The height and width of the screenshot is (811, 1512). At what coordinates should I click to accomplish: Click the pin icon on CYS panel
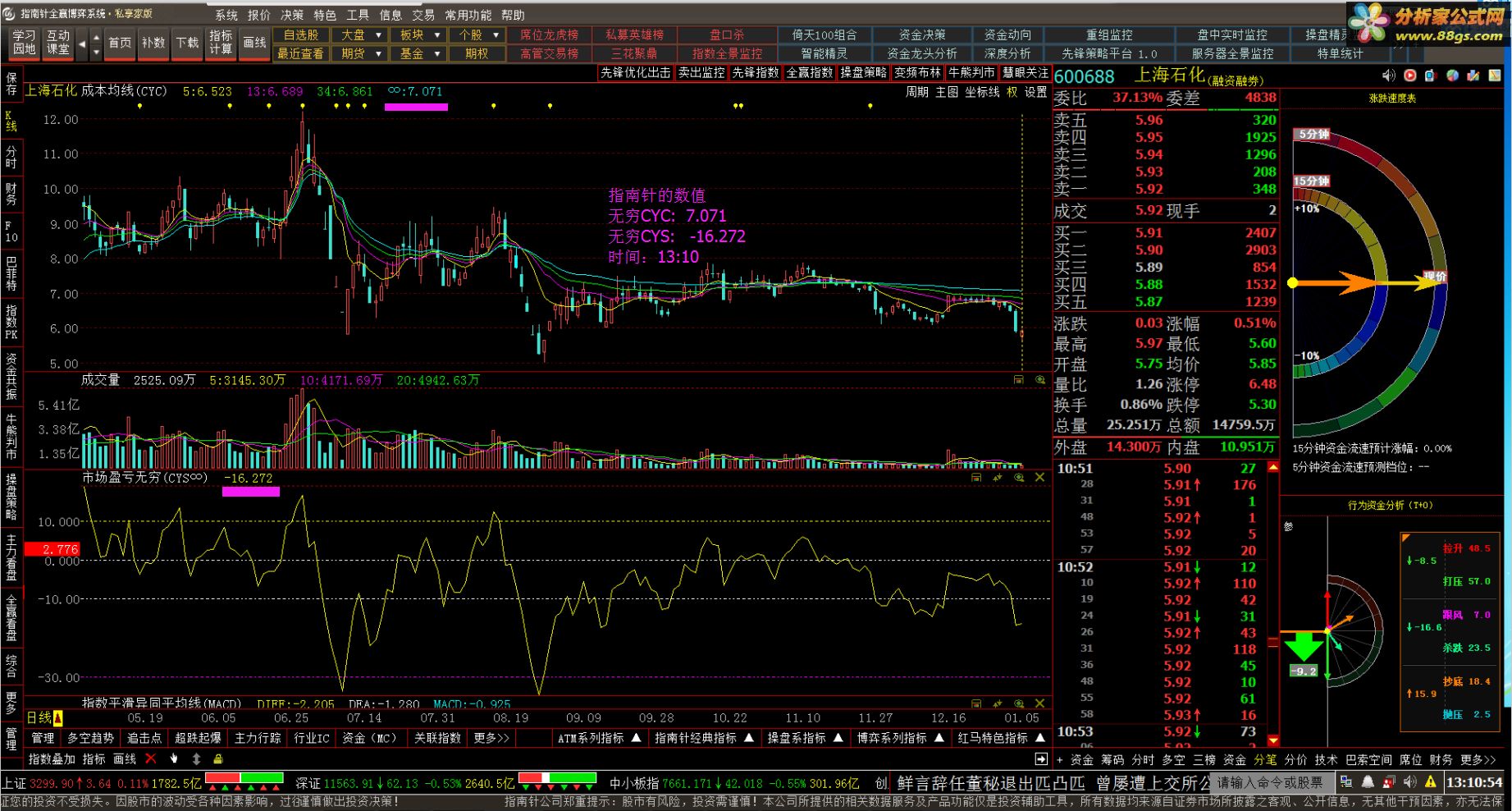tap(998, 477)
